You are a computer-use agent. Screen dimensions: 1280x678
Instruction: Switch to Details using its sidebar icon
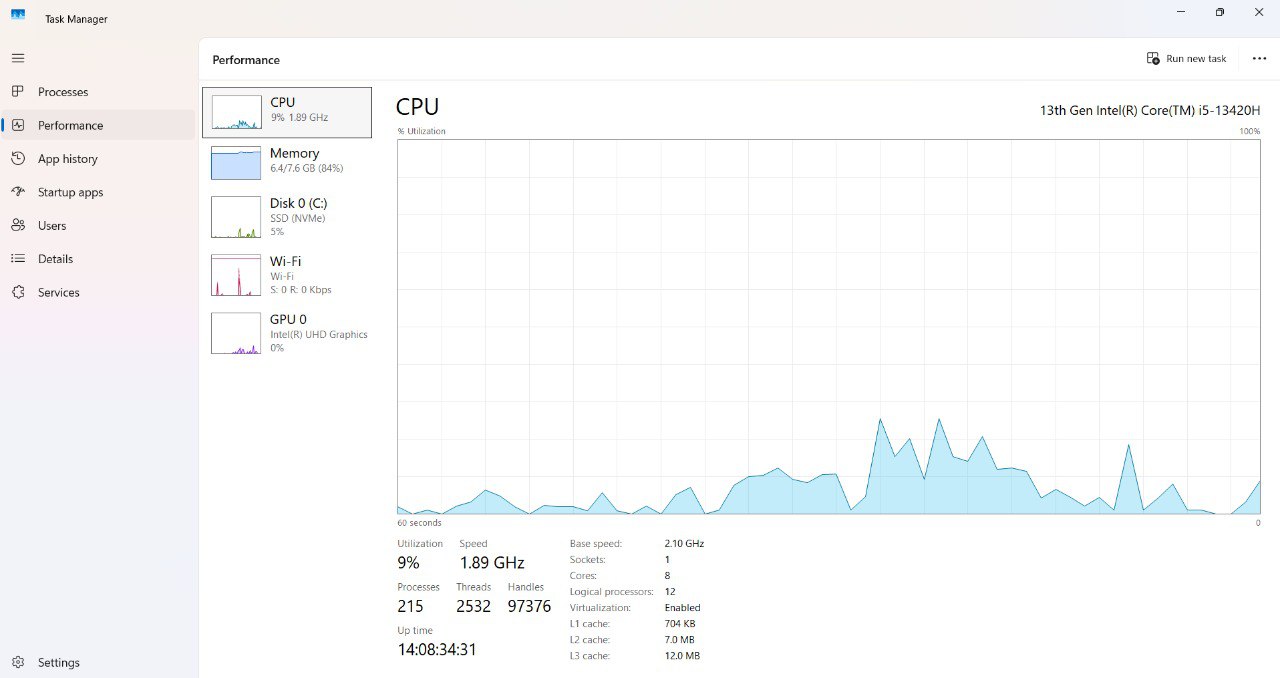pos(18,258)
